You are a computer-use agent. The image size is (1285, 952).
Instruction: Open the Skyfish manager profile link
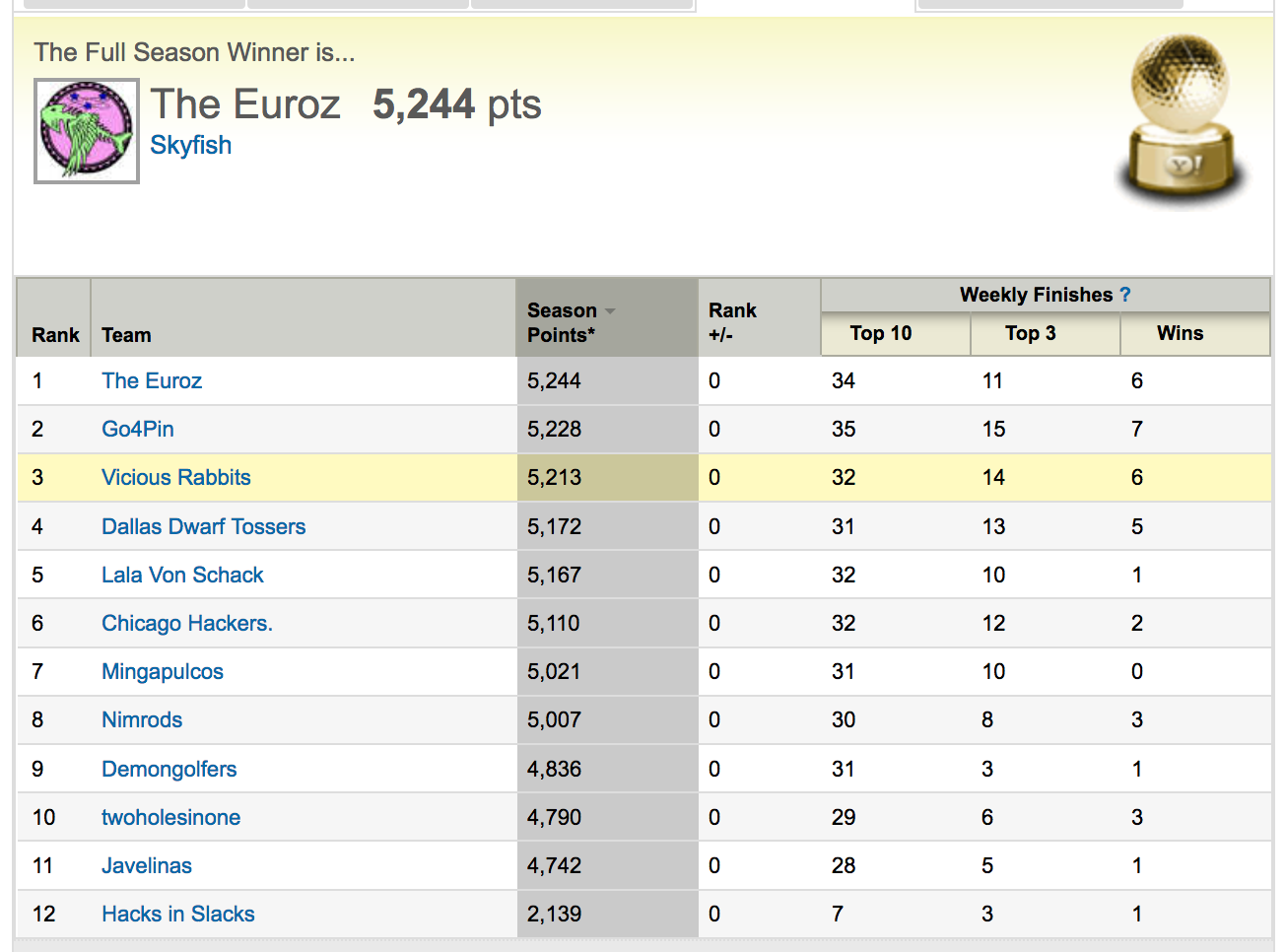coord(190,145)
